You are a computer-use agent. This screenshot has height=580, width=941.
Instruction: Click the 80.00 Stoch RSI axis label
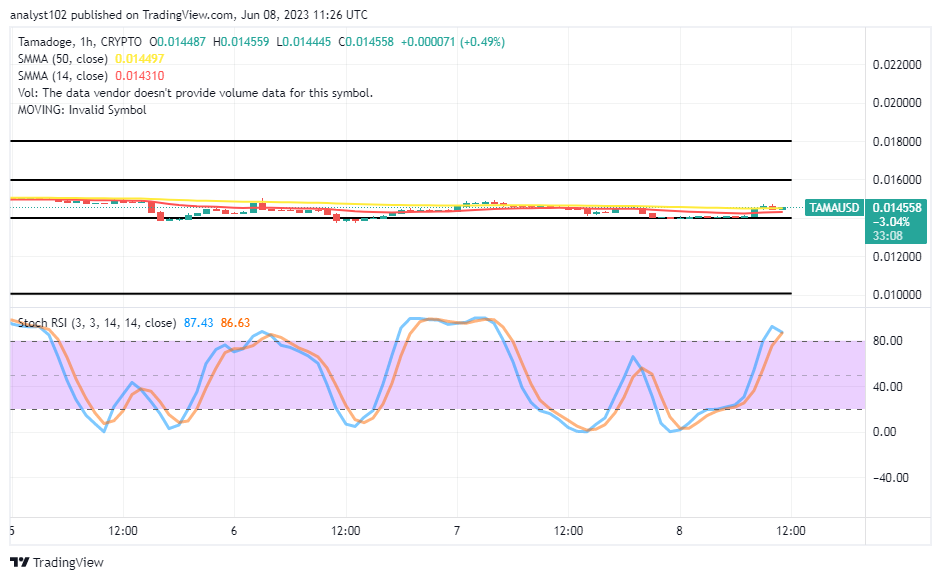point(888,340)
